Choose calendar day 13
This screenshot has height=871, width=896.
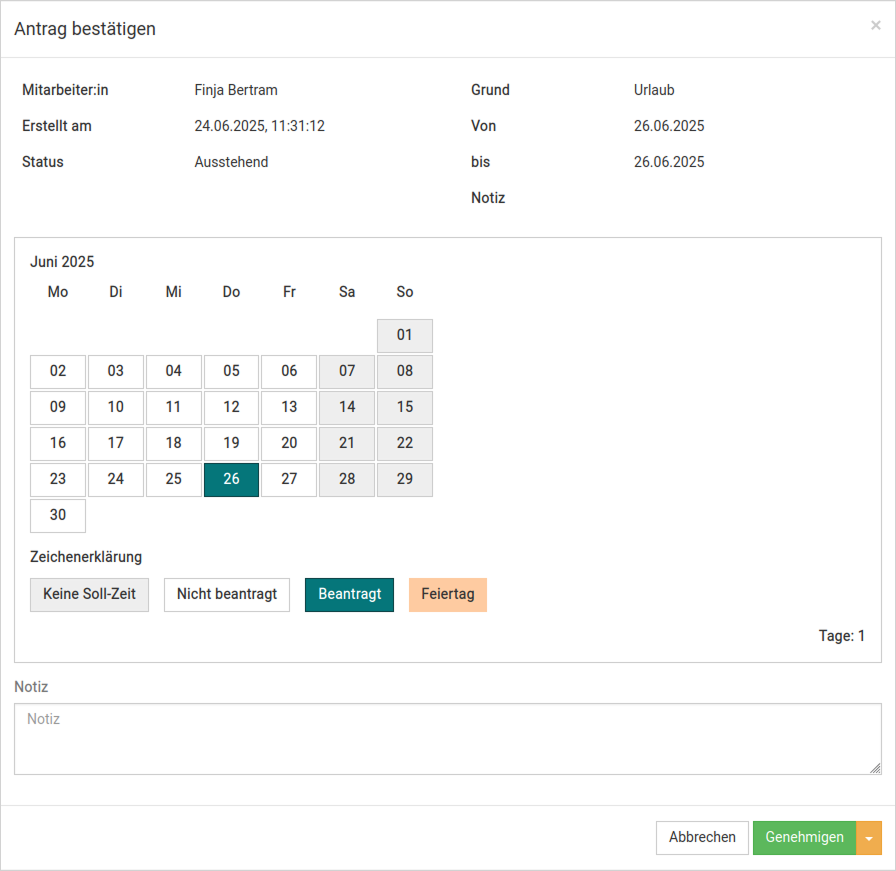point(289,408)
